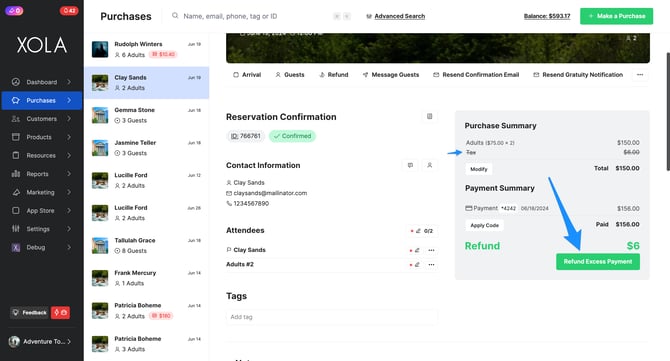The height and width of the screenshot is (361, 670).
Task: Click the Settings sliders icon
Action: point(16,229)
